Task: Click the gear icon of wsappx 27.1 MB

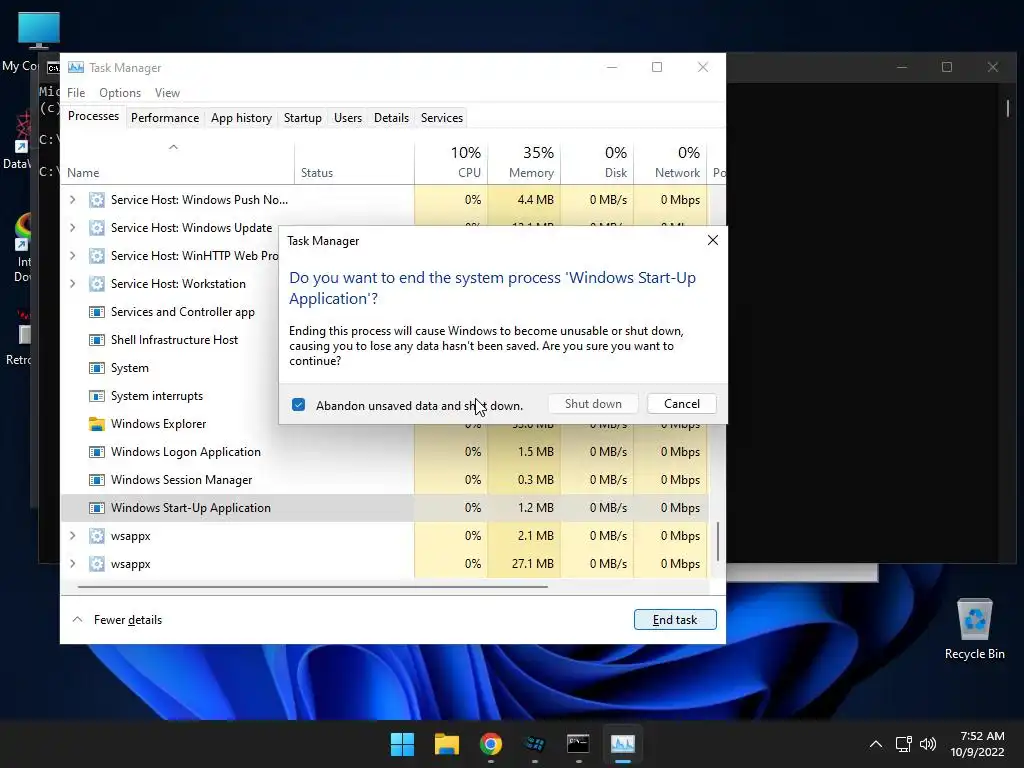Action: [x=97, y=564]
